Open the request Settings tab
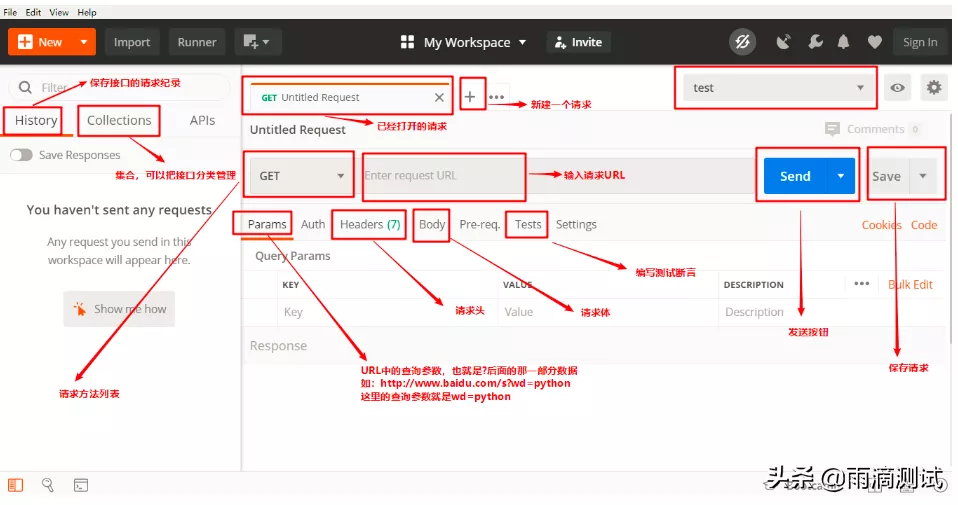Screen dimensions: 958x505 [576, 224]
